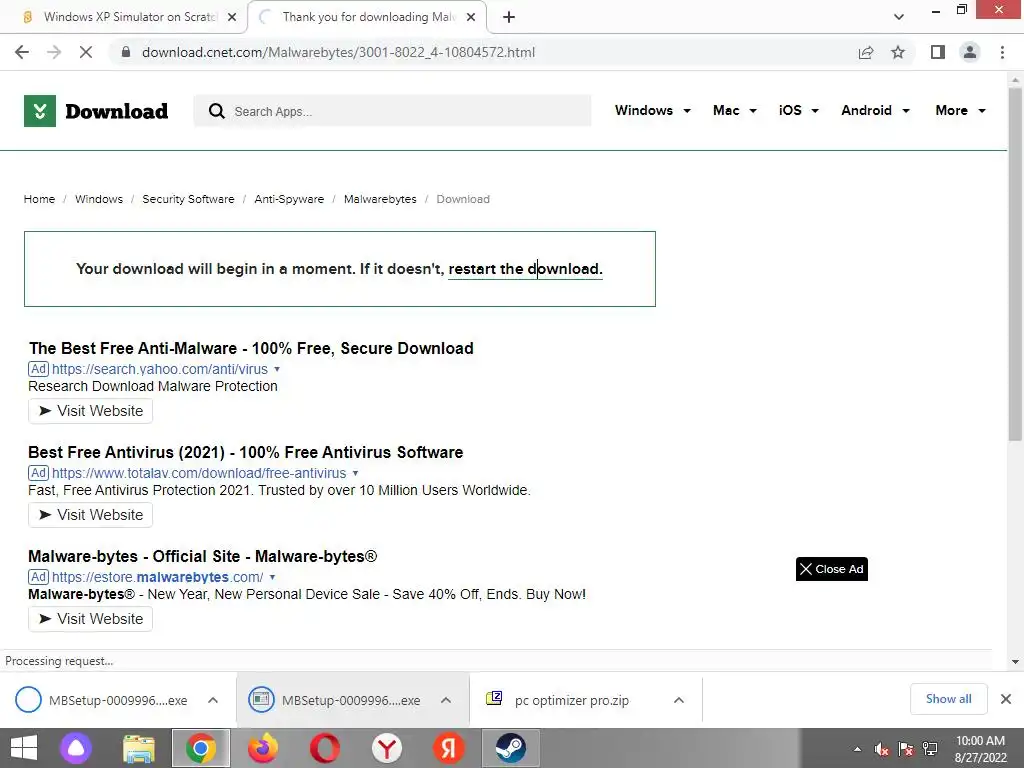Screen dimensions: 1024x768
Task: Open the estore.malwarebytes.com ad URL
Action: point(157,577)
